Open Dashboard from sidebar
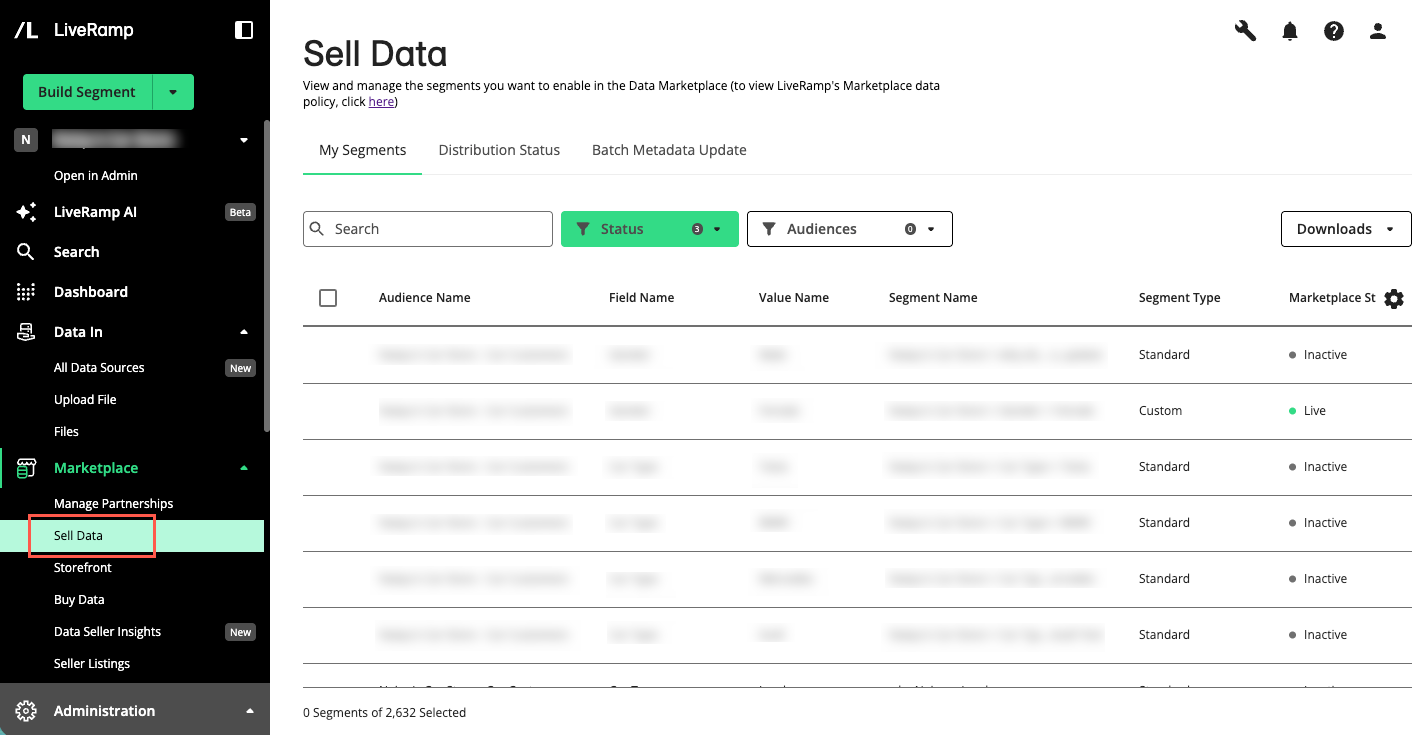The height and width of the screenshot is (735, 1419). coord(91,292)
